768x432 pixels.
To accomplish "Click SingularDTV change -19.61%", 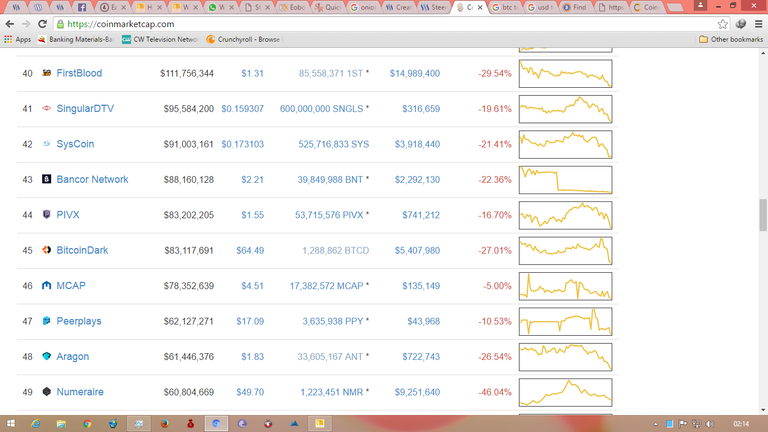I will tap(495, 109).
